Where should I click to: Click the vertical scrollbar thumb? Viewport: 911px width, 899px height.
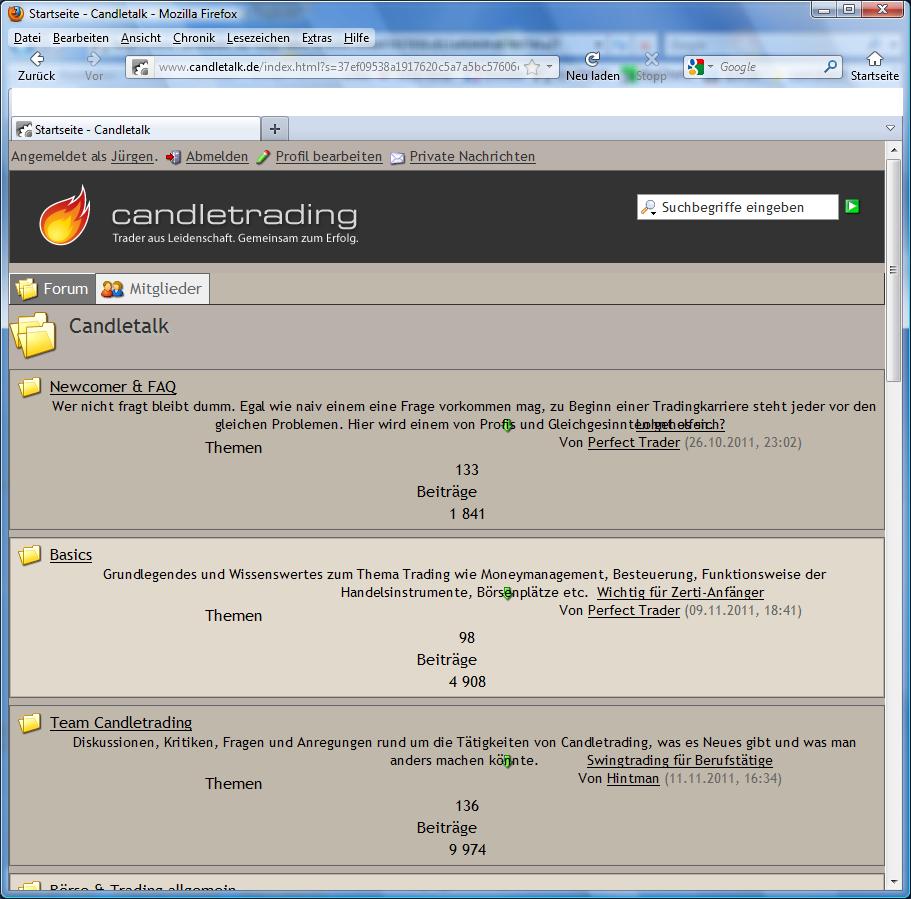pyautogui.click(x=894, y=270)
